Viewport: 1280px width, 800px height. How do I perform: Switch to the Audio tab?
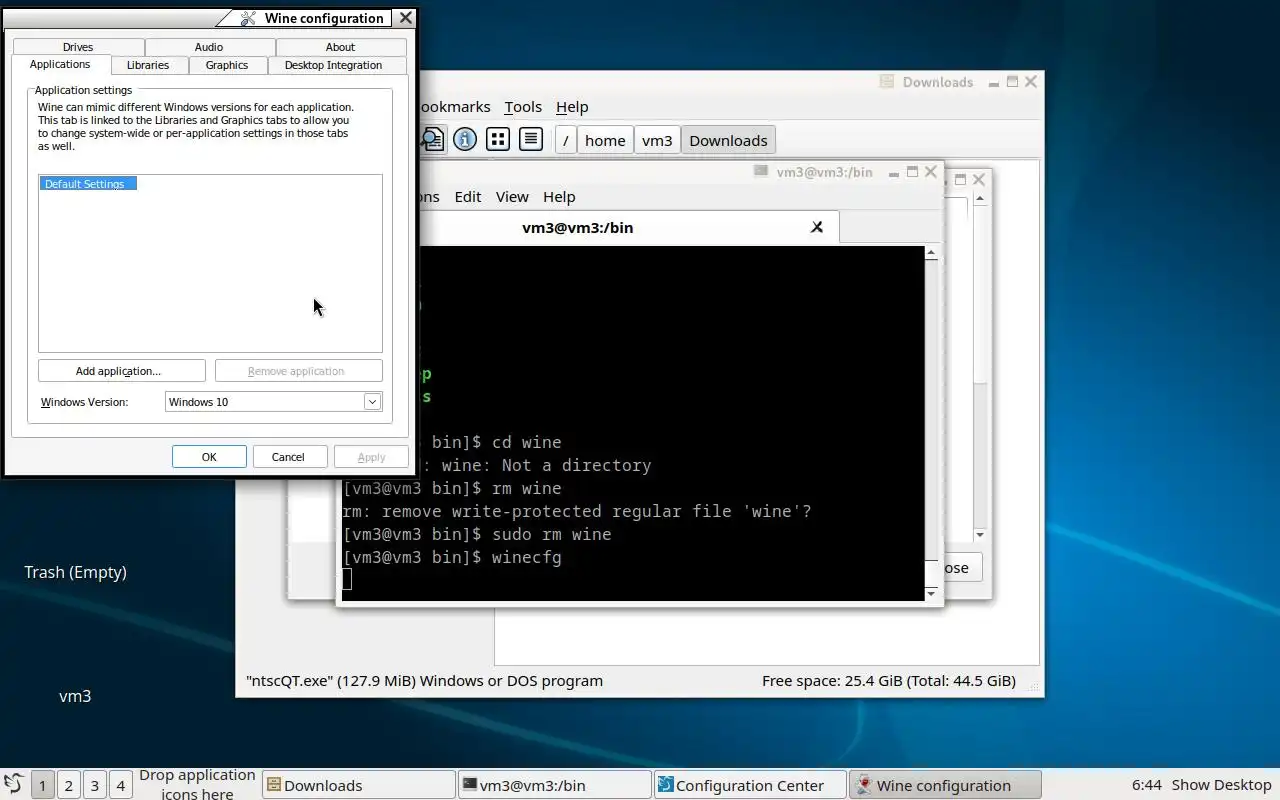coord(209,47)
